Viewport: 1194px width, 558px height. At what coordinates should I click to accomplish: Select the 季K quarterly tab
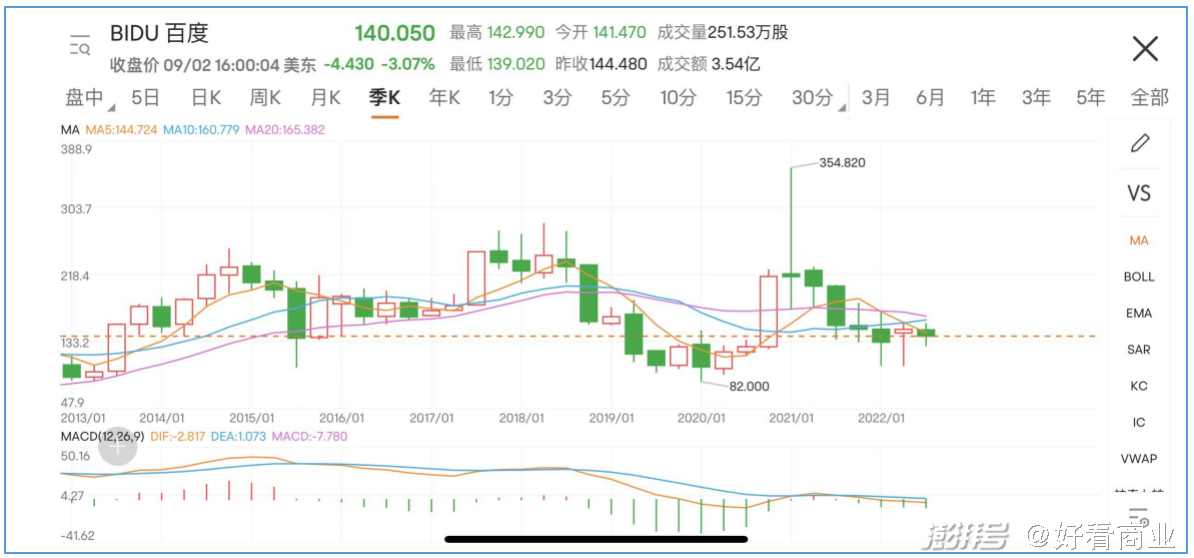pyautogui.click(x=385, y=97)
